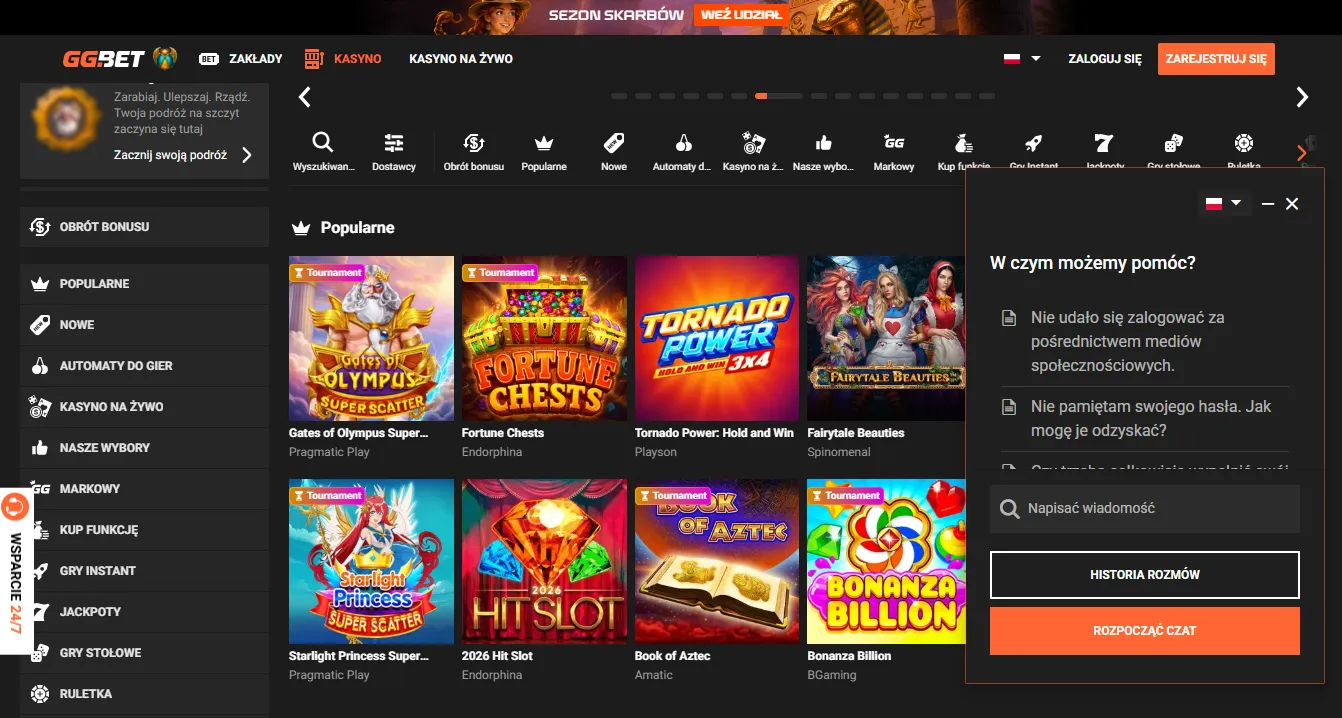The width and height of the screenshot is (1342, 718).
Task: Click the Rozpocząć czat button
Action: pyautogui.click(x=1145, y=631)
